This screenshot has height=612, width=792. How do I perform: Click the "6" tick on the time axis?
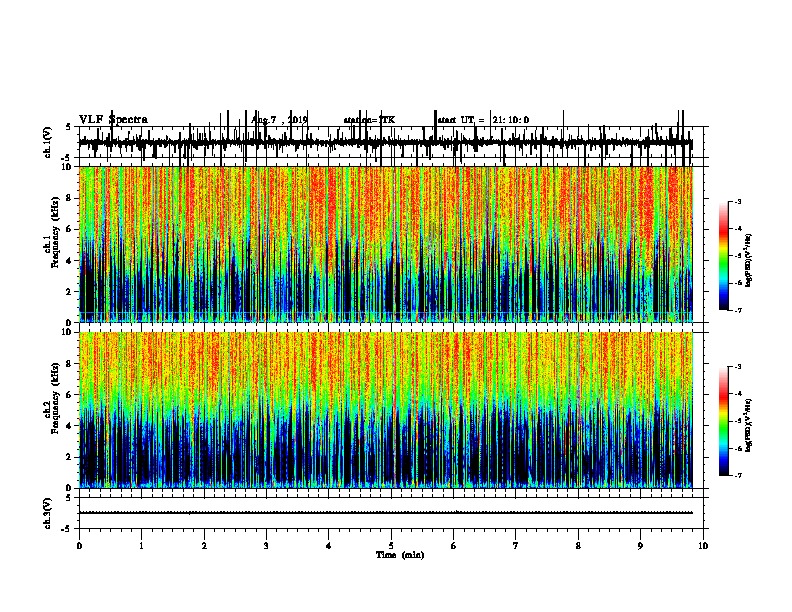coord(454,546)
